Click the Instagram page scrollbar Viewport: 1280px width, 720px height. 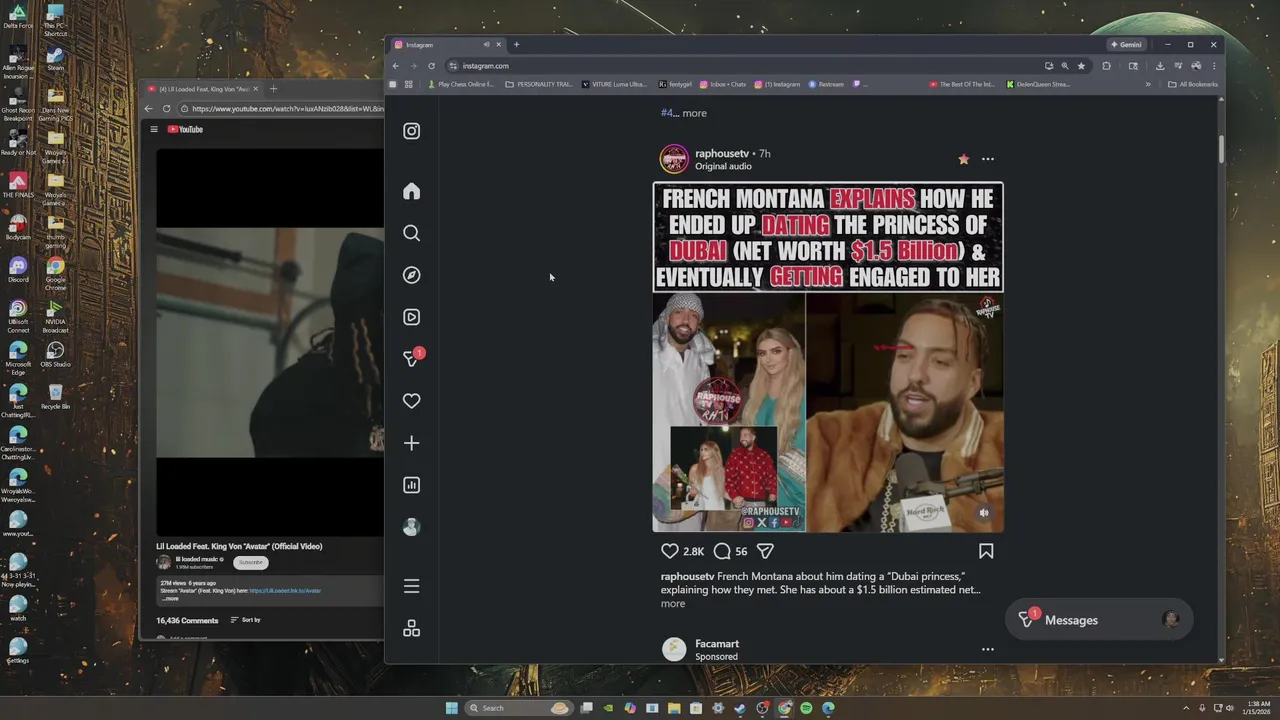pyautogui.click(x=1221, y=150)
